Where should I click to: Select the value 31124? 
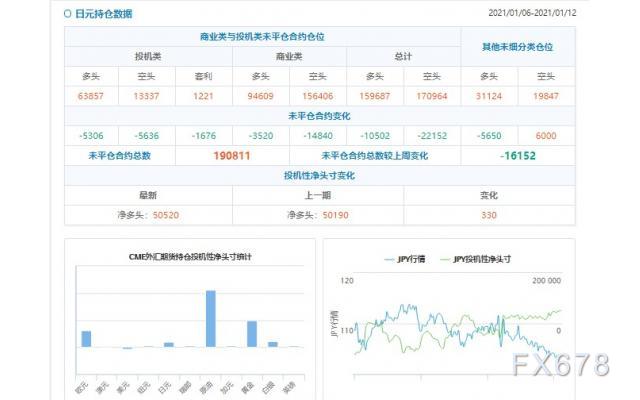[x=489, y=96]
